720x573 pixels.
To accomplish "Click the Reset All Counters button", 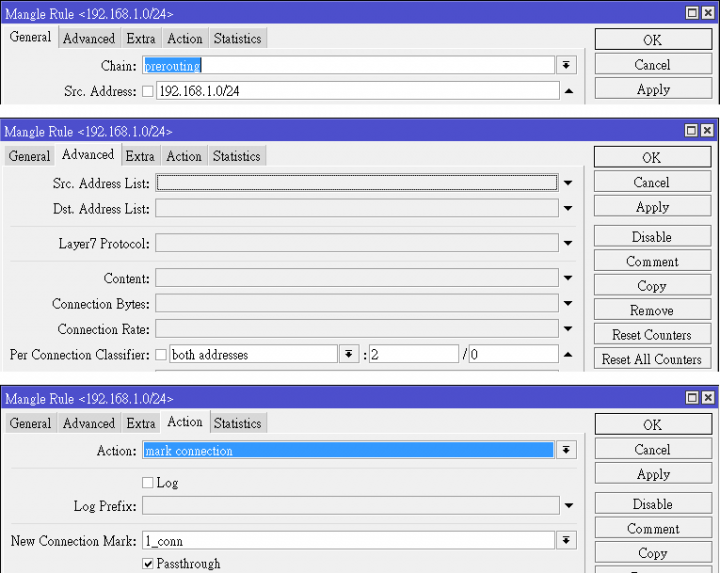I will 652,359.
